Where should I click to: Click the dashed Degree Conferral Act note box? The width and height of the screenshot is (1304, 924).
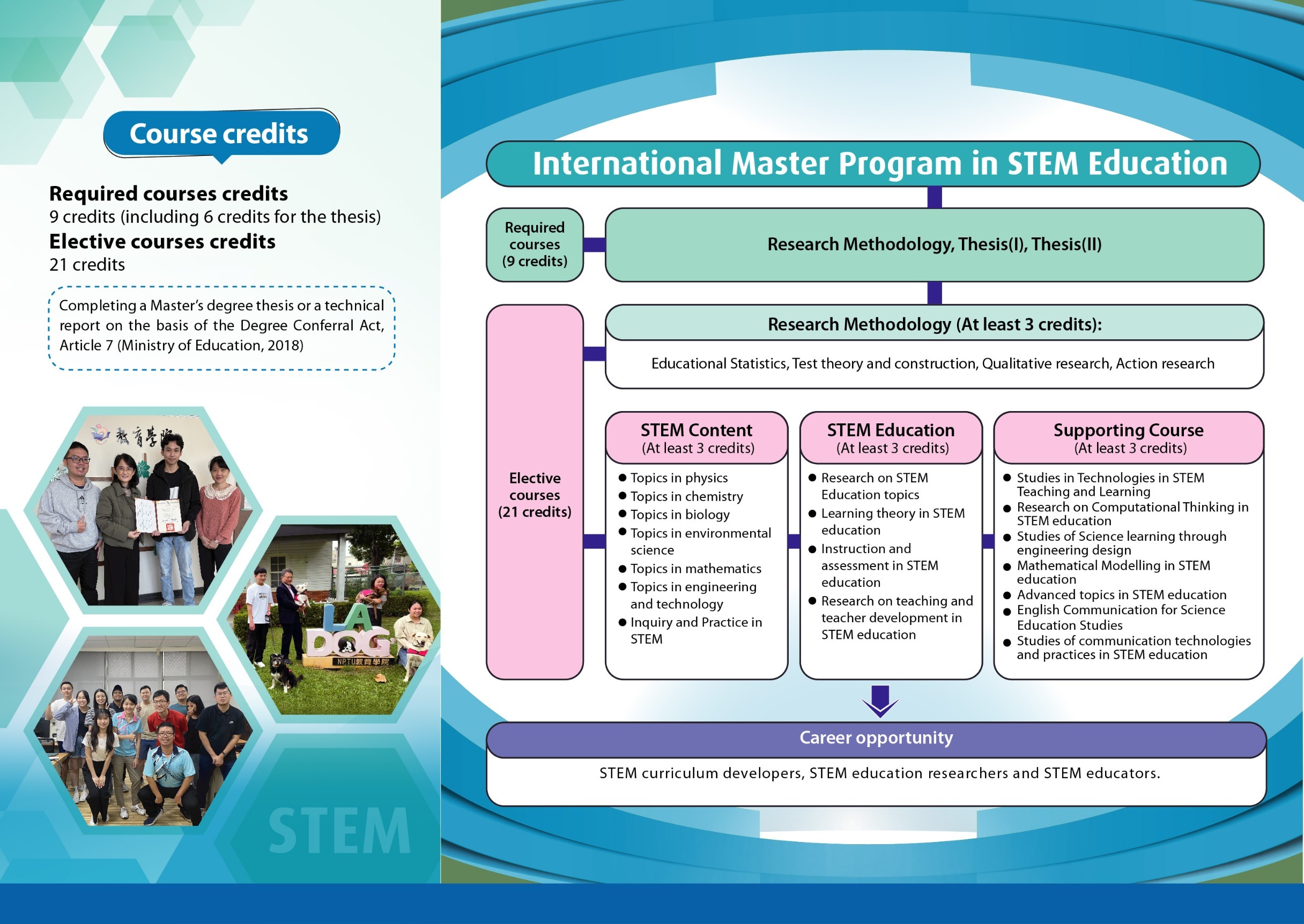[x=221, y=327]
